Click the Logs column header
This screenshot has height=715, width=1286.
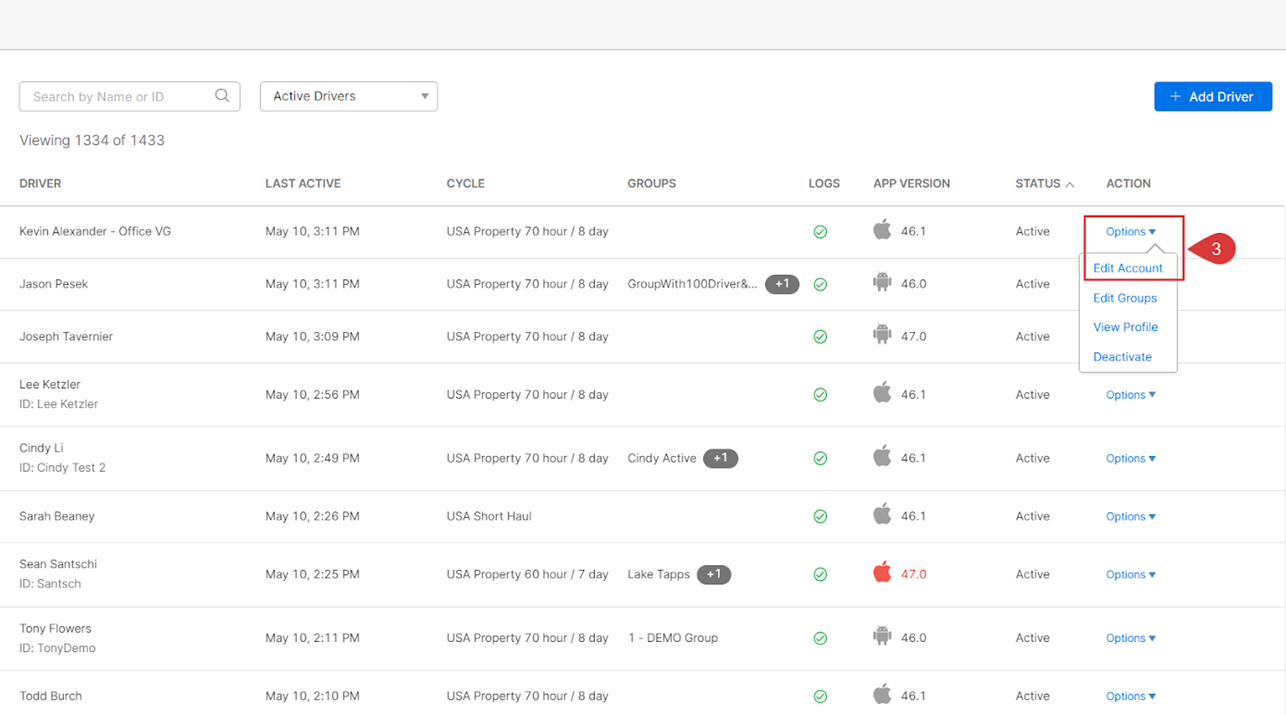[x=824, y=184]
